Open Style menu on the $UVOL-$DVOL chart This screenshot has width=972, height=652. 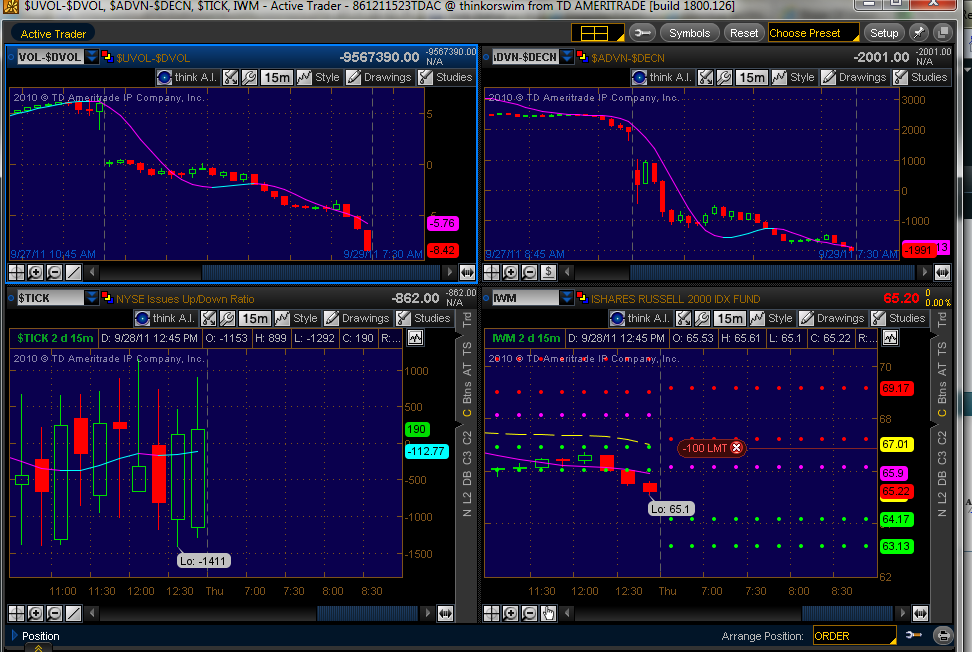pyautogui.click(x=319, y=77)
